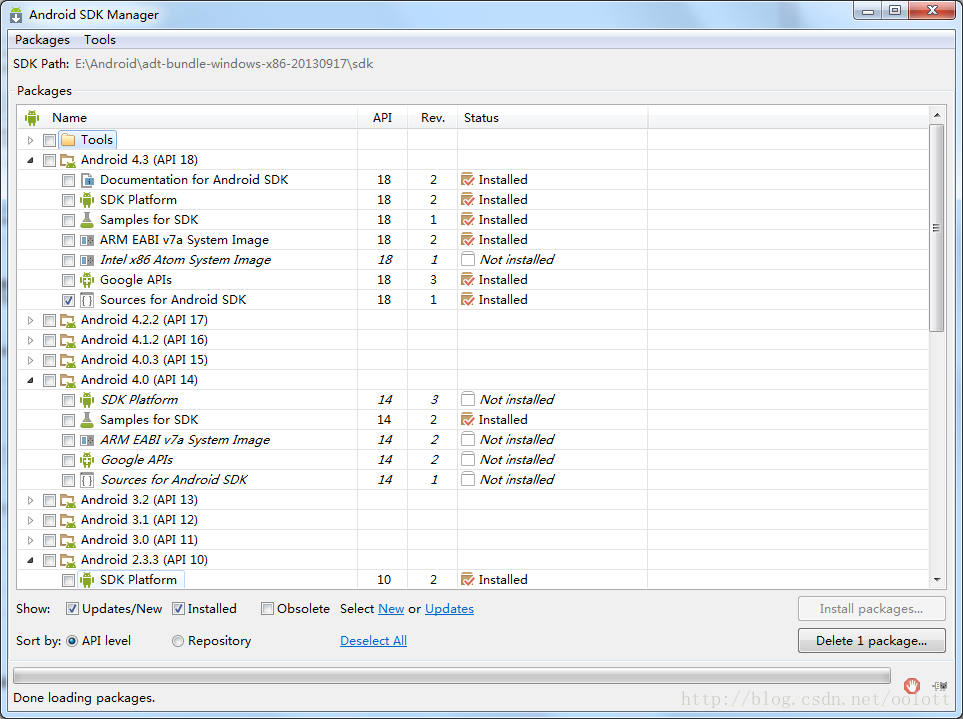Viewport: 963px width, 719px height.
Task: Tick the Tools folder checkbox
Action: [49, 140]
